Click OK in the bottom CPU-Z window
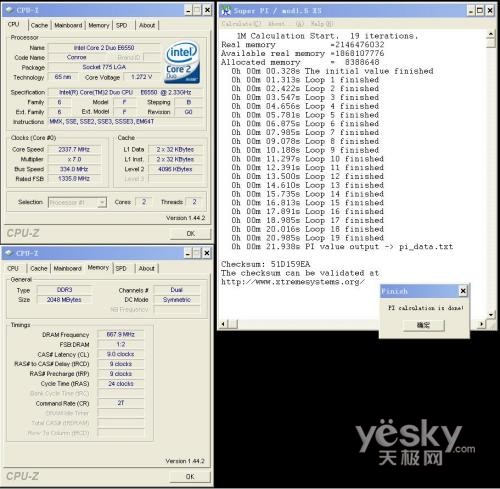Viewport: 500px width, 489px height. point(190,476)
